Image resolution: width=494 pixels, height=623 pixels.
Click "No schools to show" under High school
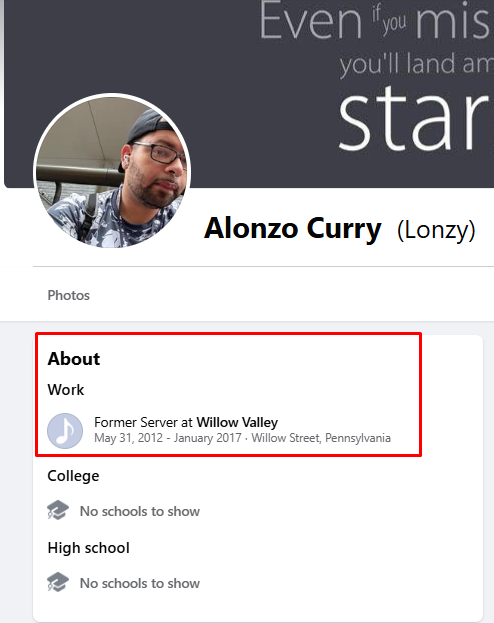[139, 583]
